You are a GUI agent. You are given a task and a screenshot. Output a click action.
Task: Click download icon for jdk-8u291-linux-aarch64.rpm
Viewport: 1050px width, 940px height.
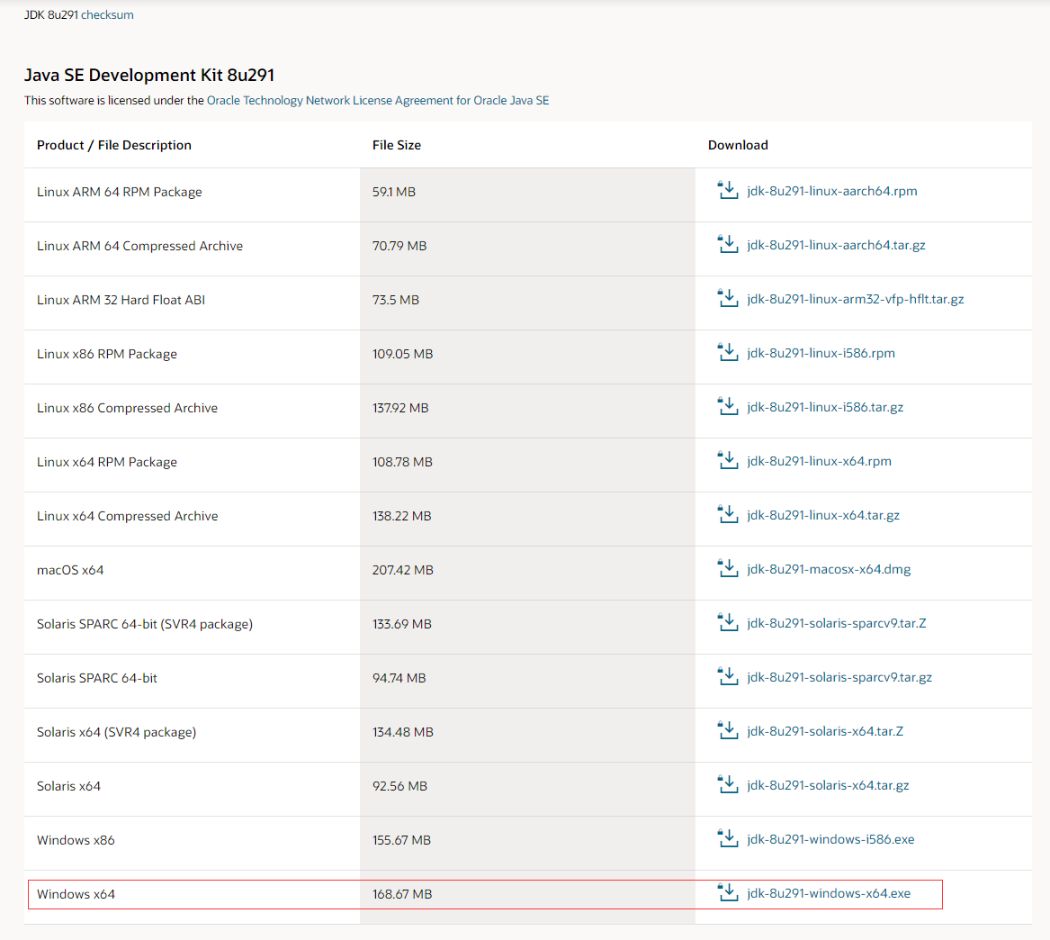[x=727, y=190]
